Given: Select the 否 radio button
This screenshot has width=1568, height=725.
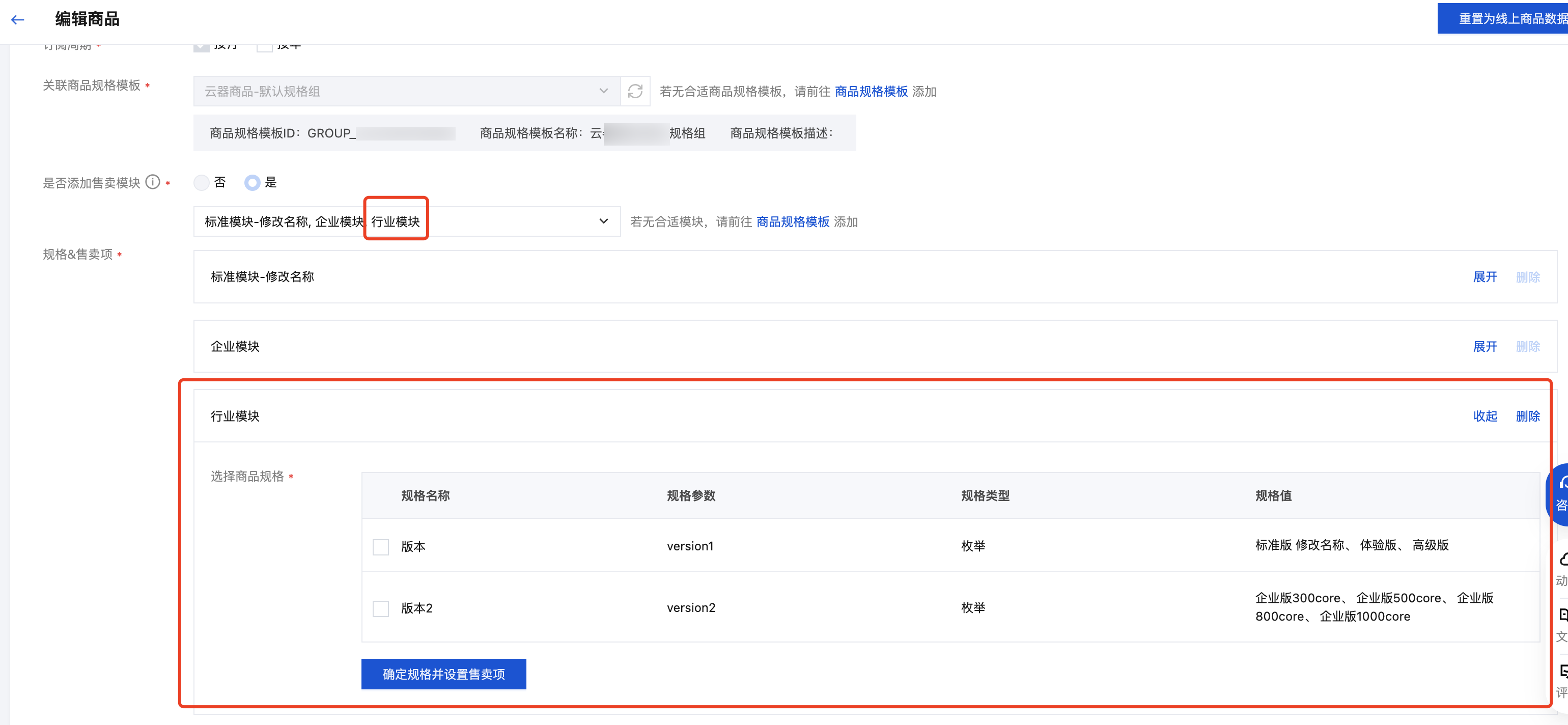Looking at the screenshot, I should 202,183.
